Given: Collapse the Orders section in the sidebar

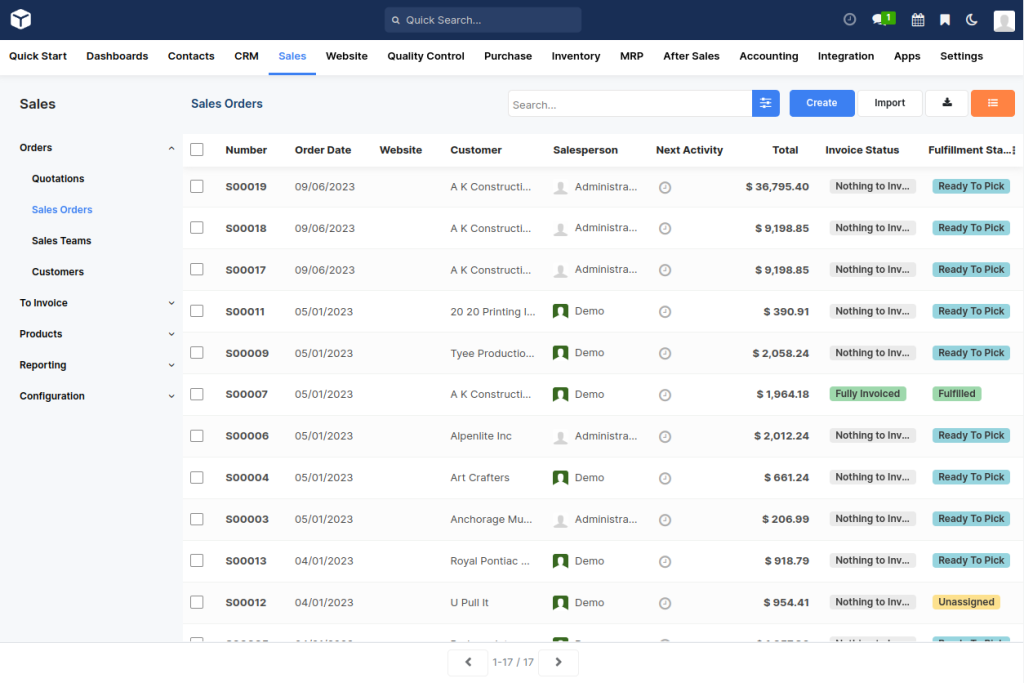Looking at the screenshot, I should pyautogui.click(x=171, y=147).
